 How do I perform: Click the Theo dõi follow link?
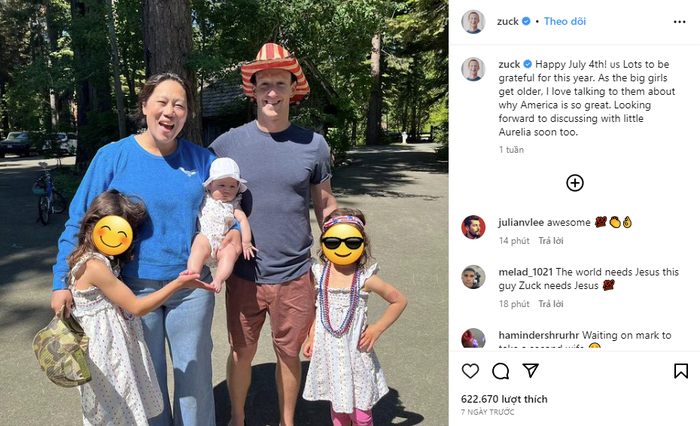tap(565, 21)
